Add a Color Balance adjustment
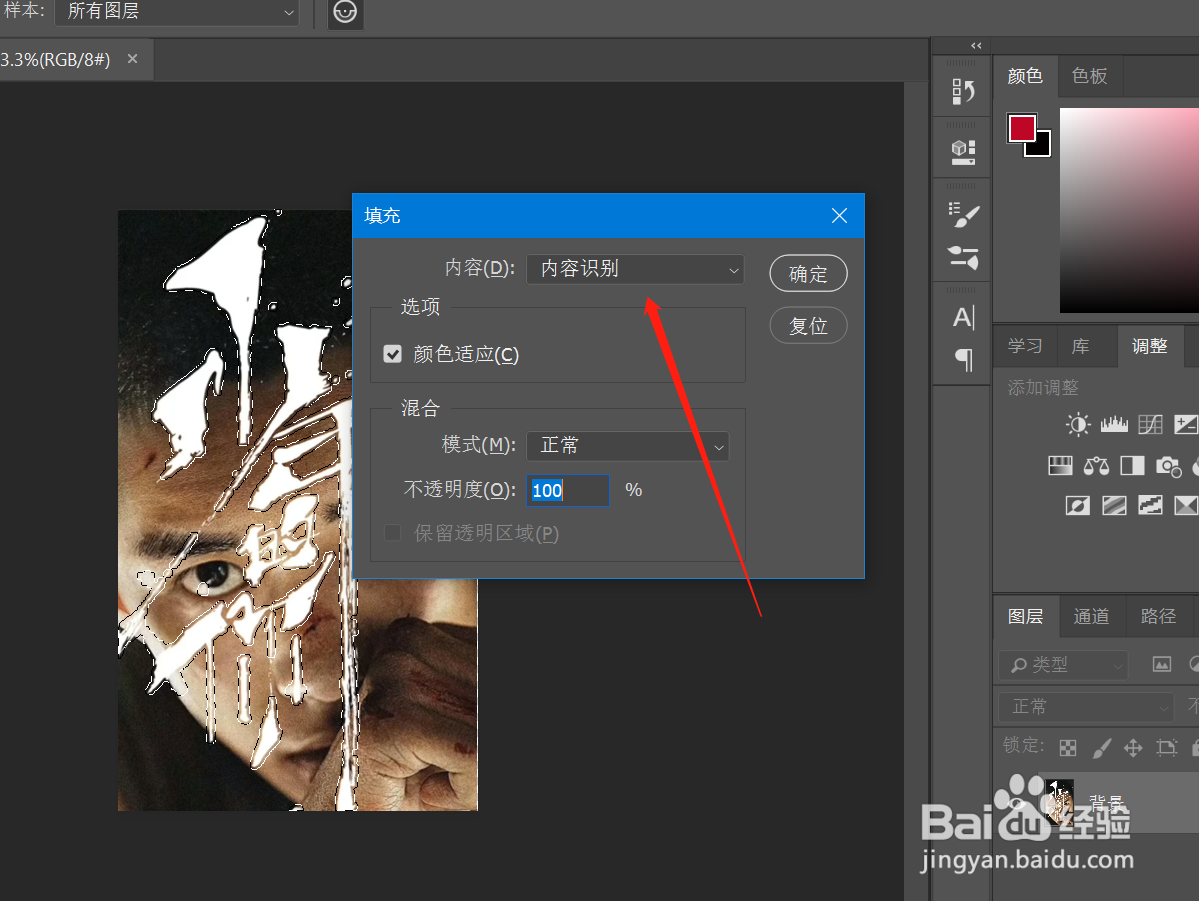Image resolution: width=1199 pixels, height=901 pixels. tap(1096, 465)
